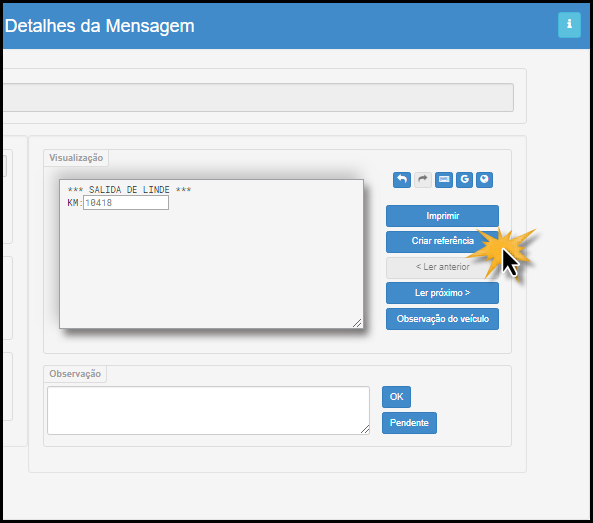Viewport: 593px width, 523px height.
Task: Click the Observação textarea resize handle
Action: pyautogui.click(x=365, y=429)
